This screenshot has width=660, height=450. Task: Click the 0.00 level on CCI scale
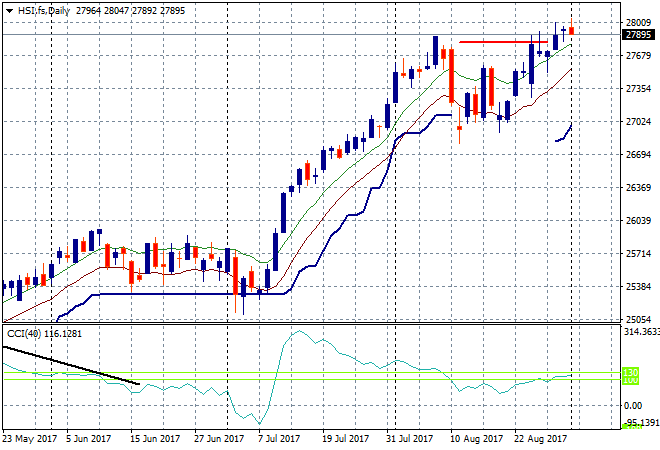click(634, 405)
